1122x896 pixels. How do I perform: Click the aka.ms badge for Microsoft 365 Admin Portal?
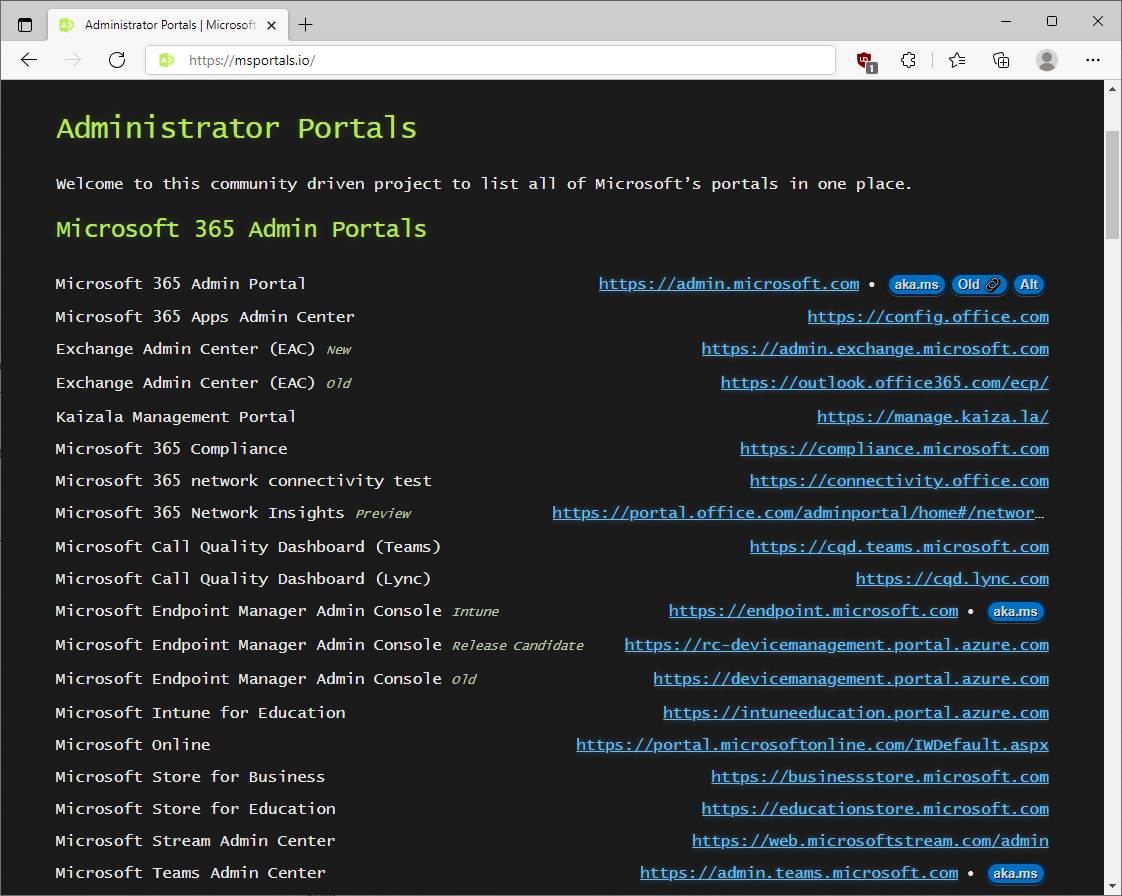point(916,285)
